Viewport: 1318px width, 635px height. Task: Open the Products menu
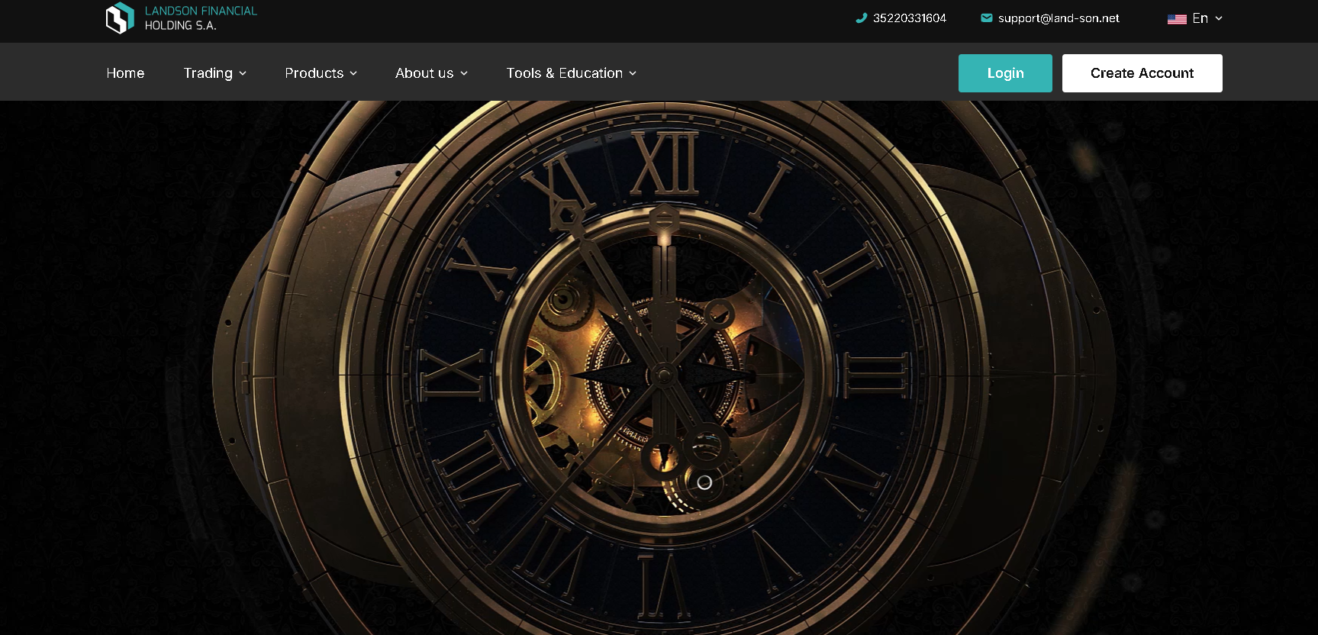[x=314, y=73]
